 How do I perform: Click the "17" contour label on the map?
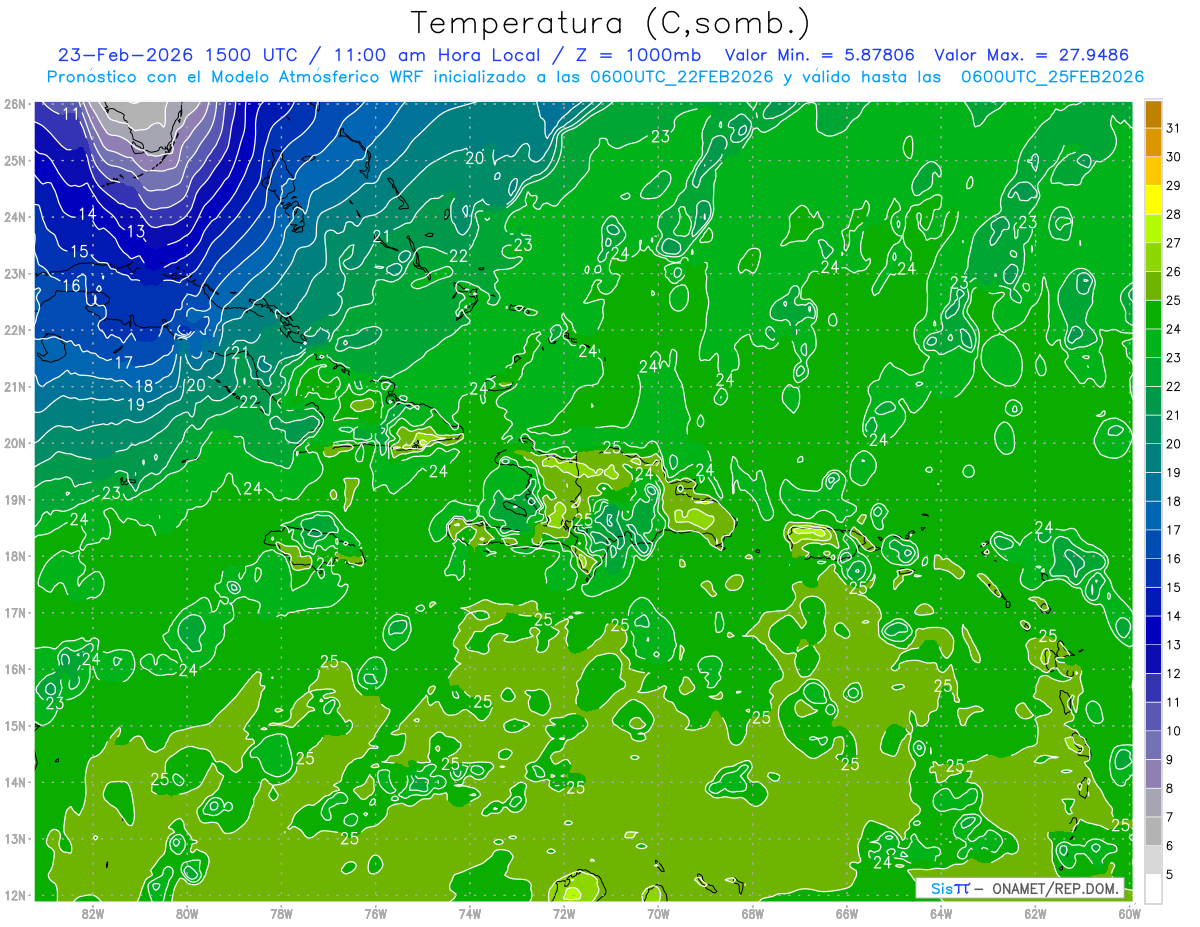124,362
